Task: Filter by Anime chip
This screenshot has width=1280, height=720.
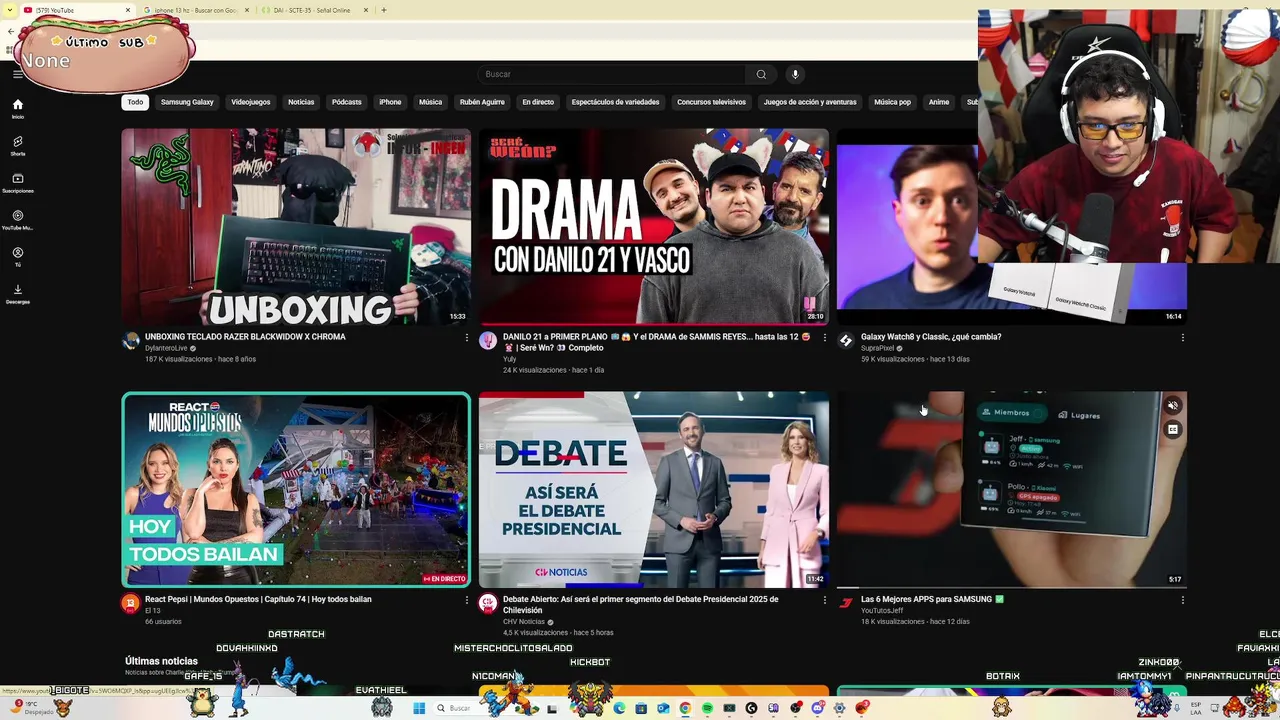Action: coord(938,102)
